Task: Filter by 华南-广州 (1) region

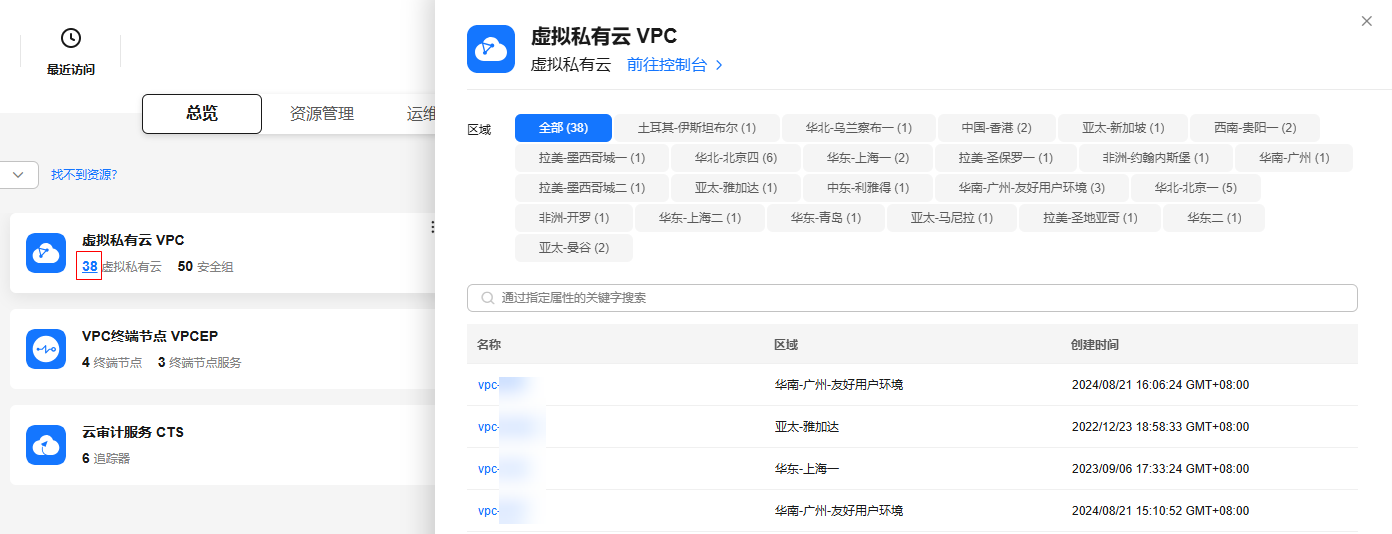Action: tap(1294, 158)
